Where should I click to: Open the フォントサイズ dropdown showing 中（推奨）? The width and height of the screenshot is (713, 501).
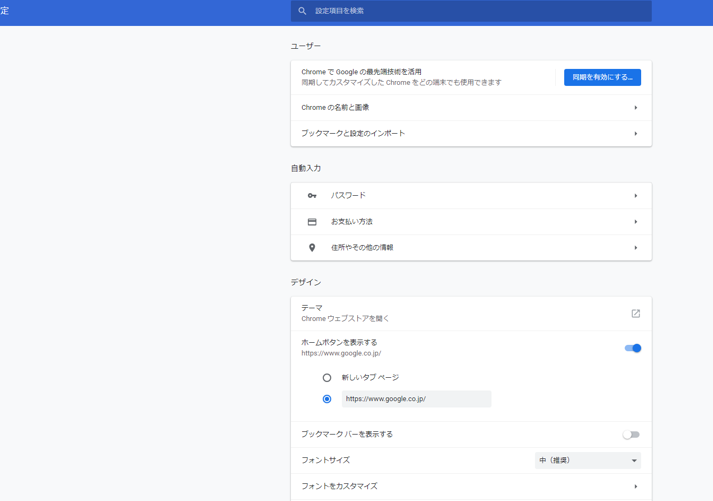[588, 461]
